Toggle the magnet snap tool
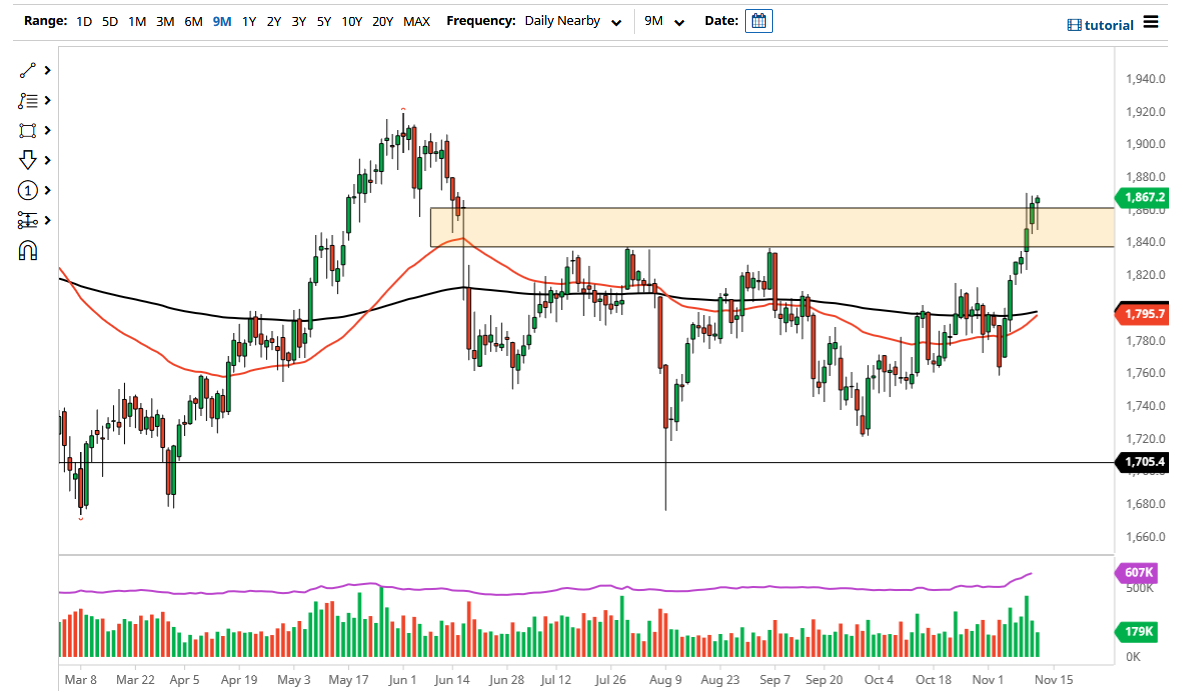 [x=27, y=251]
